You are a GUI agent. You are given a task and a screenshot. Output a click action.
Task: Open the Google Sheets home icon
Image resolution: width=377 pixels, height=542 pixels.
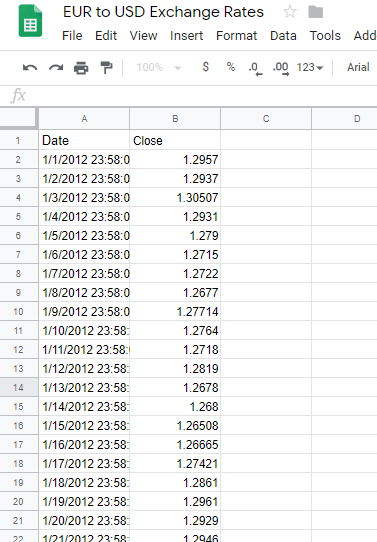(x=30, y=21)
